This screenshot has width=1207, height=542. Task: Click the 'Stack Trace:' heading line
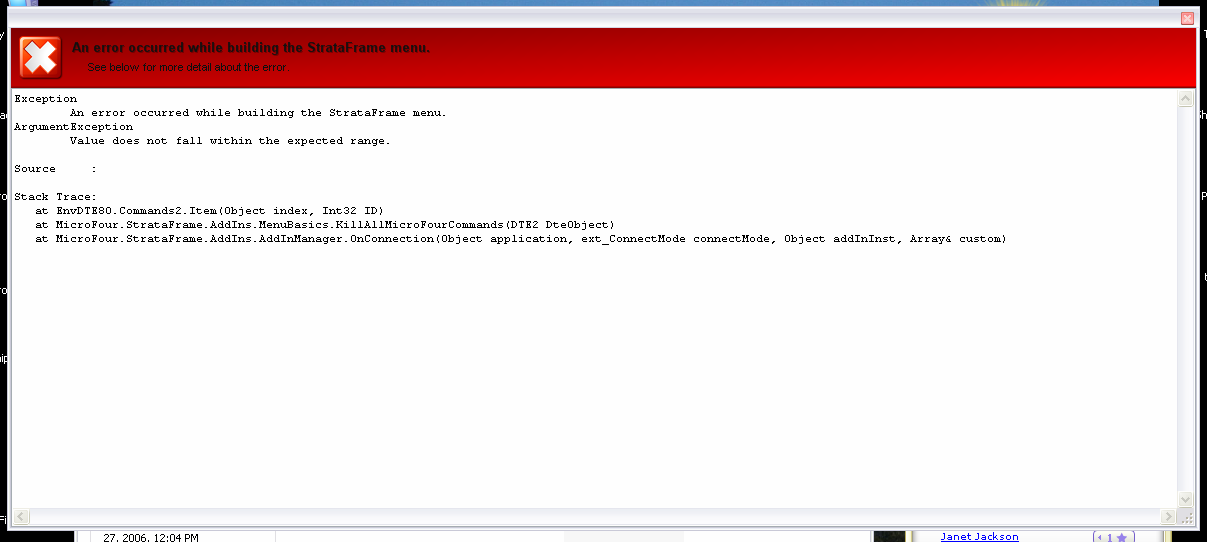(55, 197)
